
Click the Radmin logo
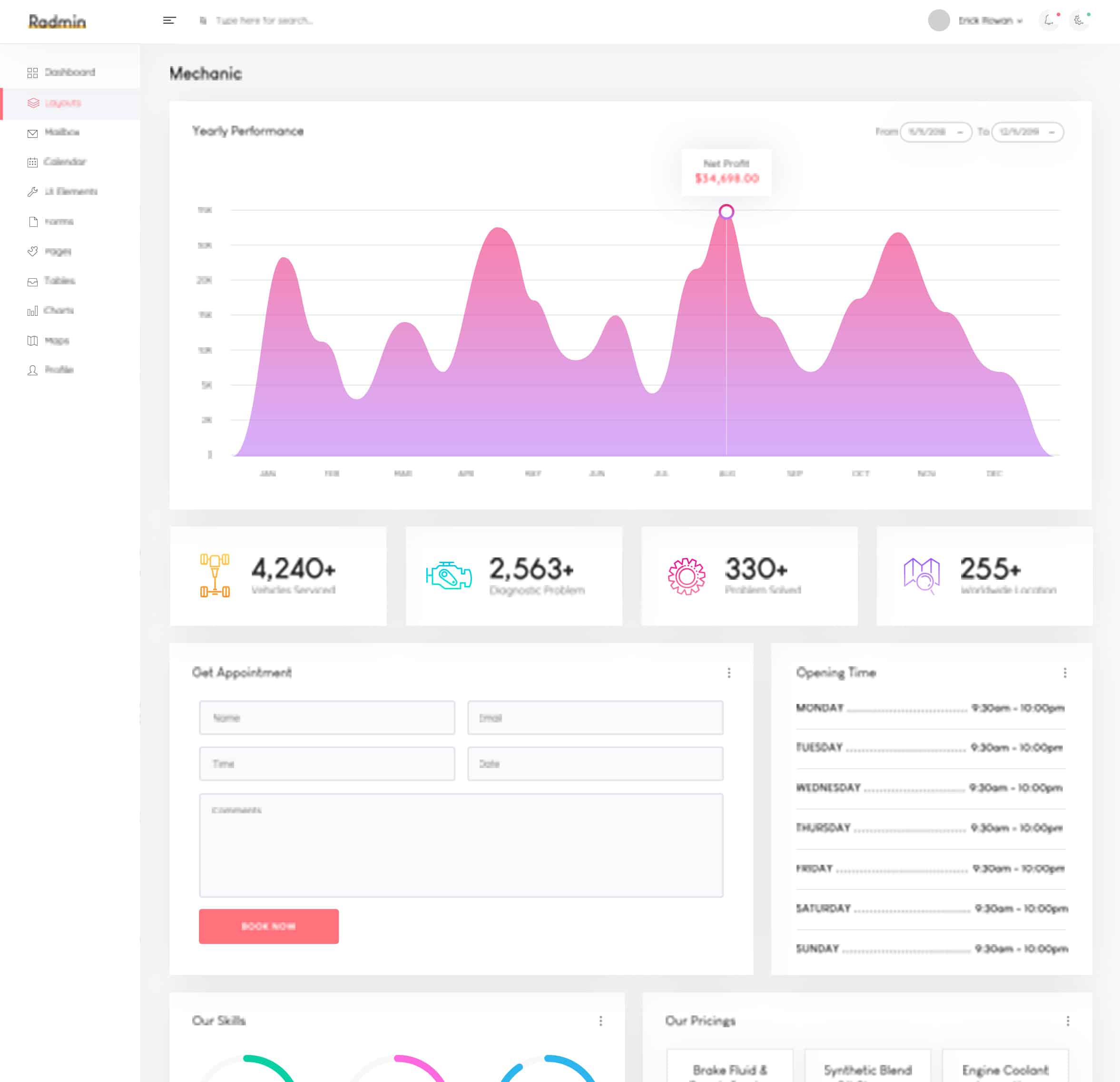click(x=57, y=22)
